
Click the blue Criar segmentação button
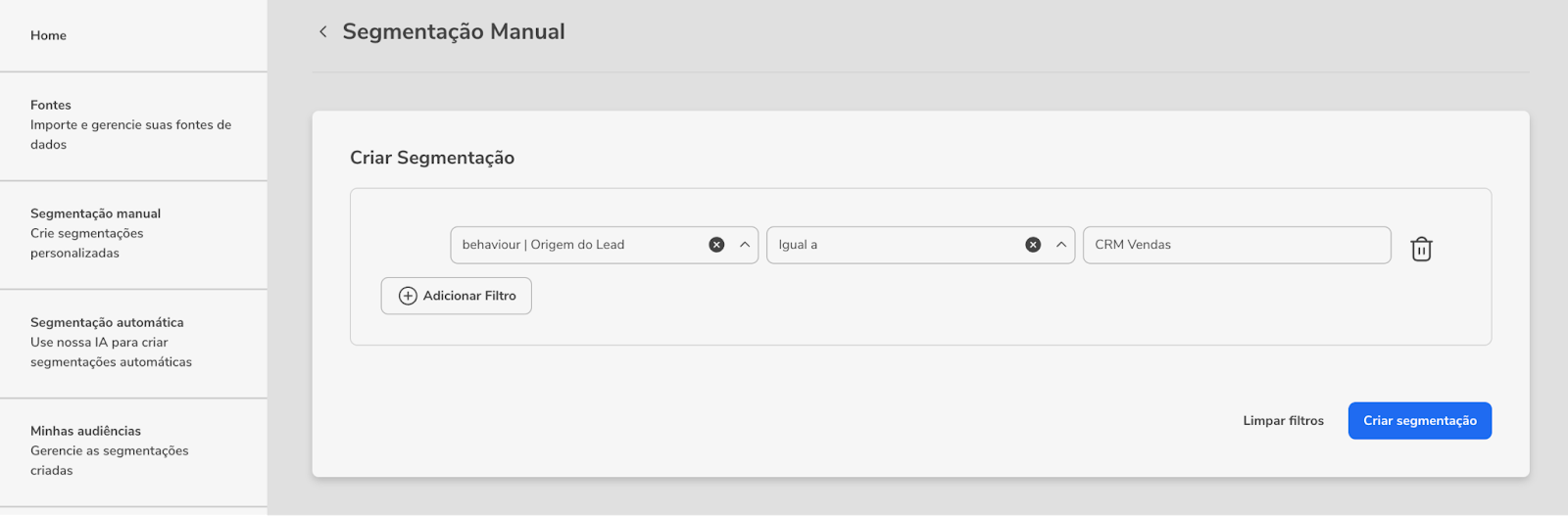1420,421
